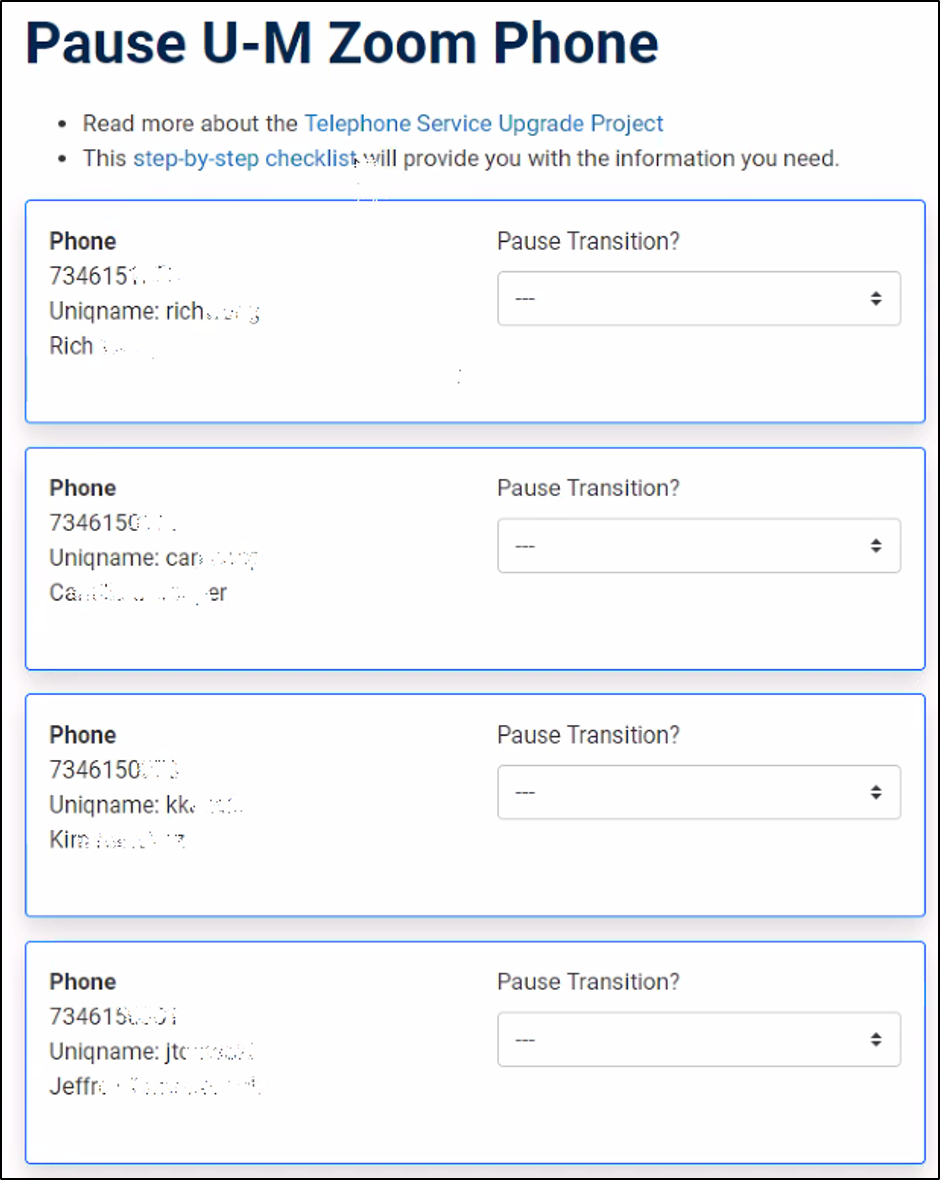
Task: Click the Pause Transition? label in the second card
Action: pyautogui.click(x=588, y=488)
